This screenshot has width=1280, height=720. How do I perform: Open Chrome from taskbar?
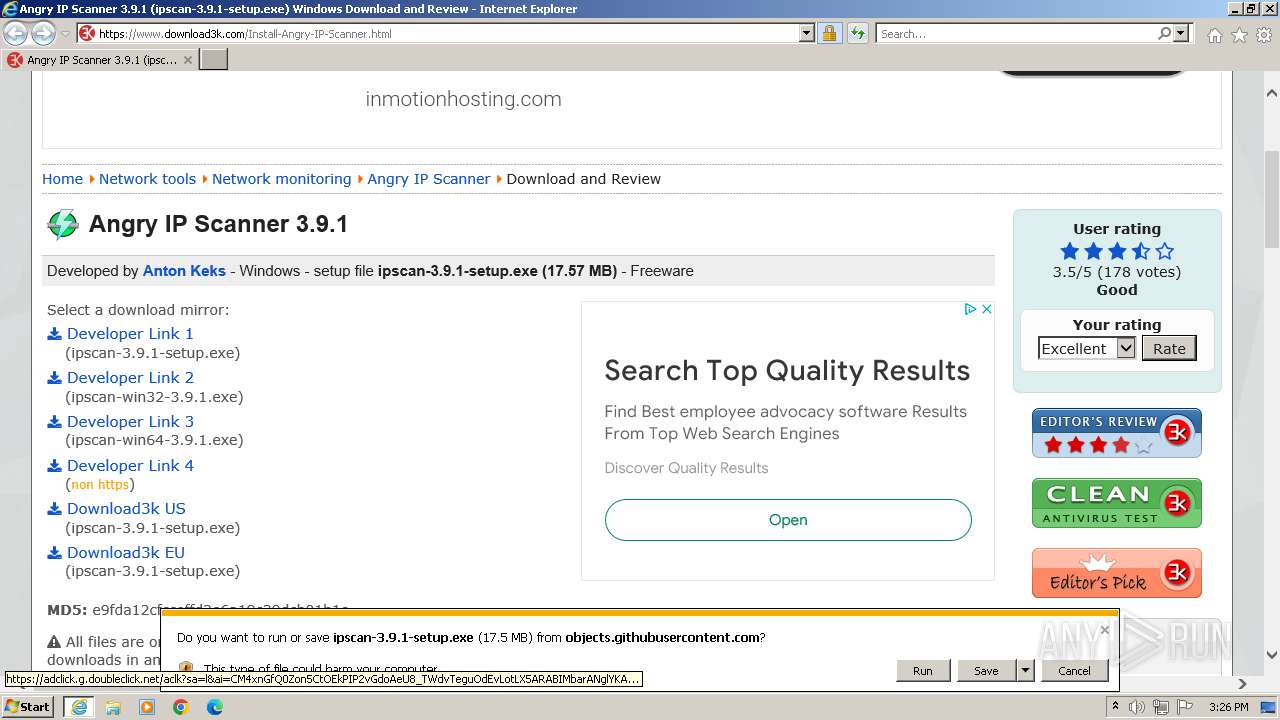pyautogui.click(x=181, y=707)
